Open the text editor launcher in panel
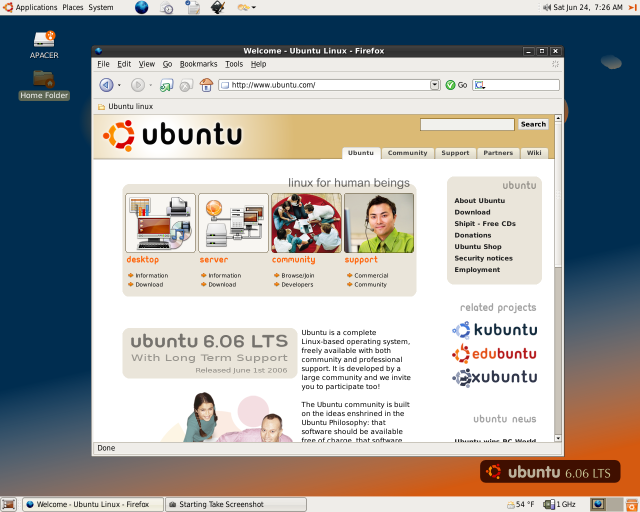Screen dimensions: 640x512 [192, 7]
